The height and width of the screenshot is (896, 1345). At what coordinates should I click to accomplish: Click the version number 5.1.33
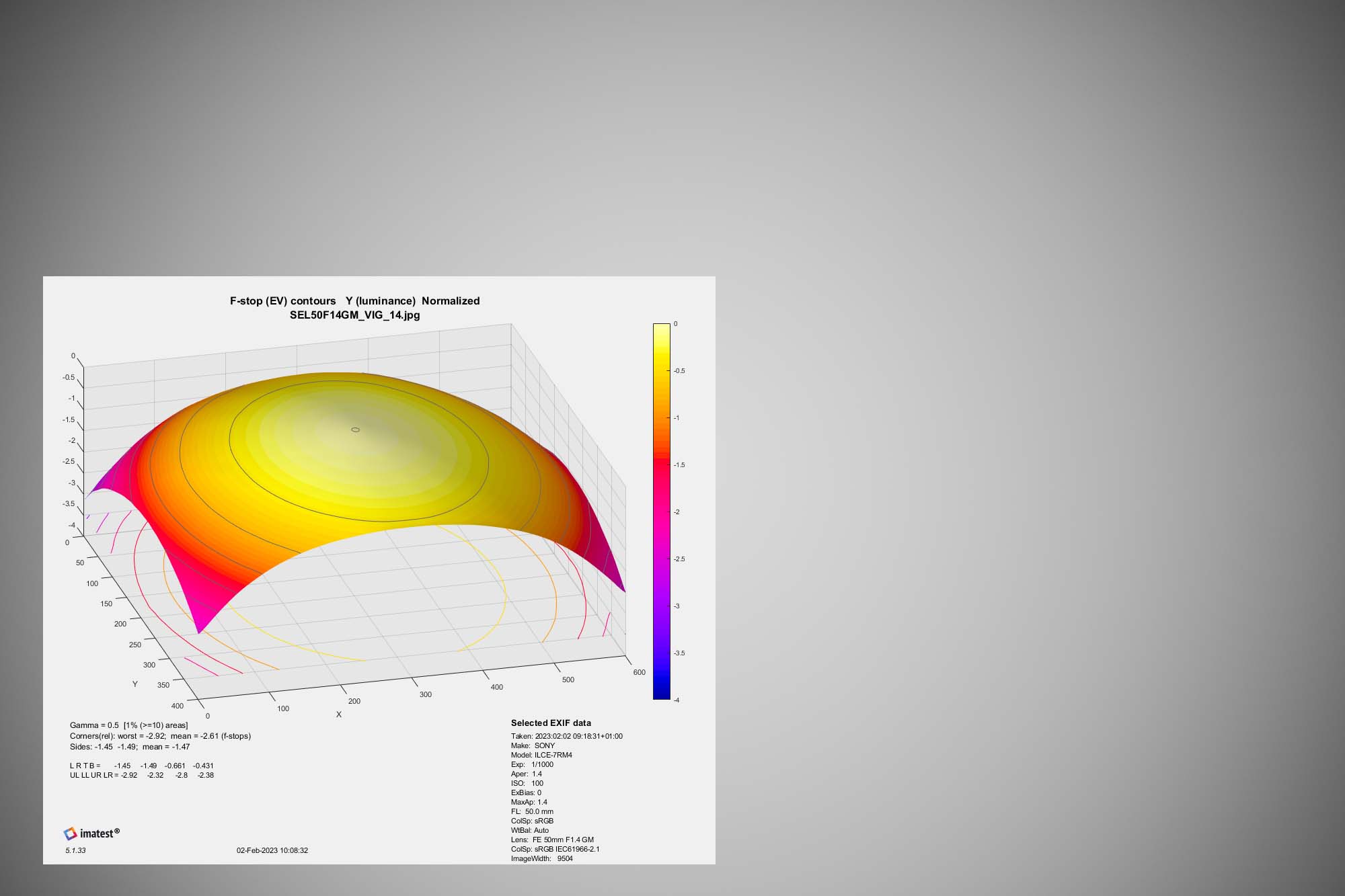75,850
